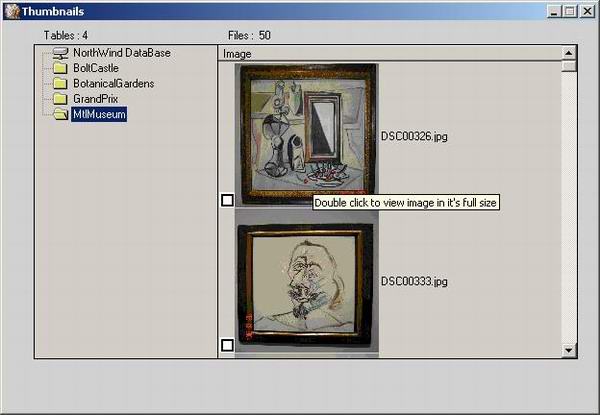Click the DSC00326.jpg file name
600x415 pixels.
[414, 136]
